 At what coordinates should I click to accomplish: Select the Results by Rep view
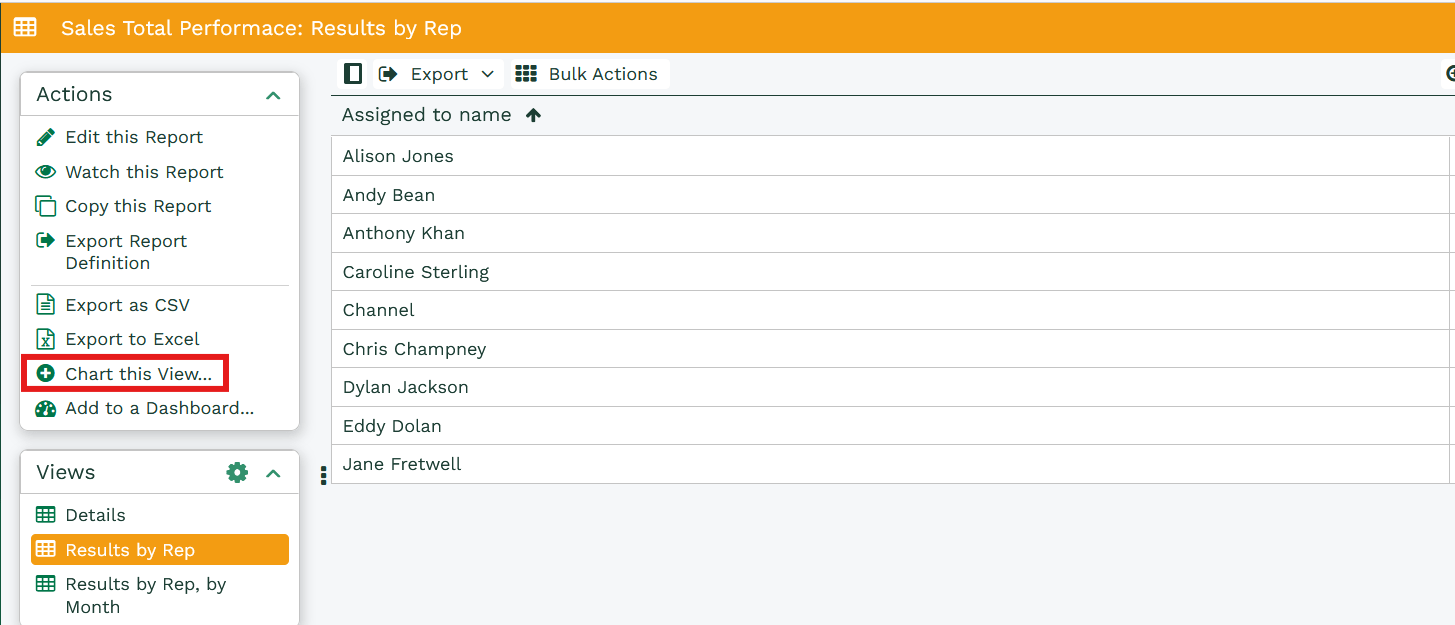[130, 550]
